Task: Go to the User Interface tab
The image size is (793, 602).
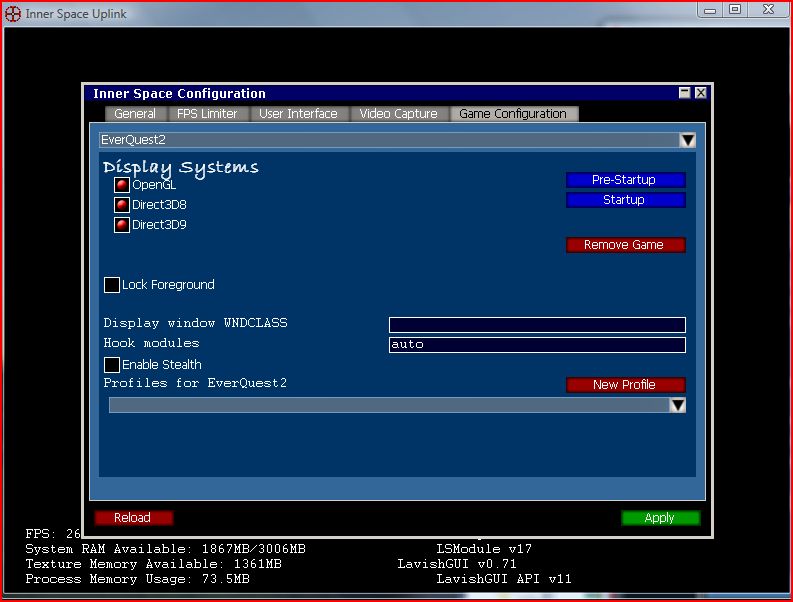Action: point(298,114)
